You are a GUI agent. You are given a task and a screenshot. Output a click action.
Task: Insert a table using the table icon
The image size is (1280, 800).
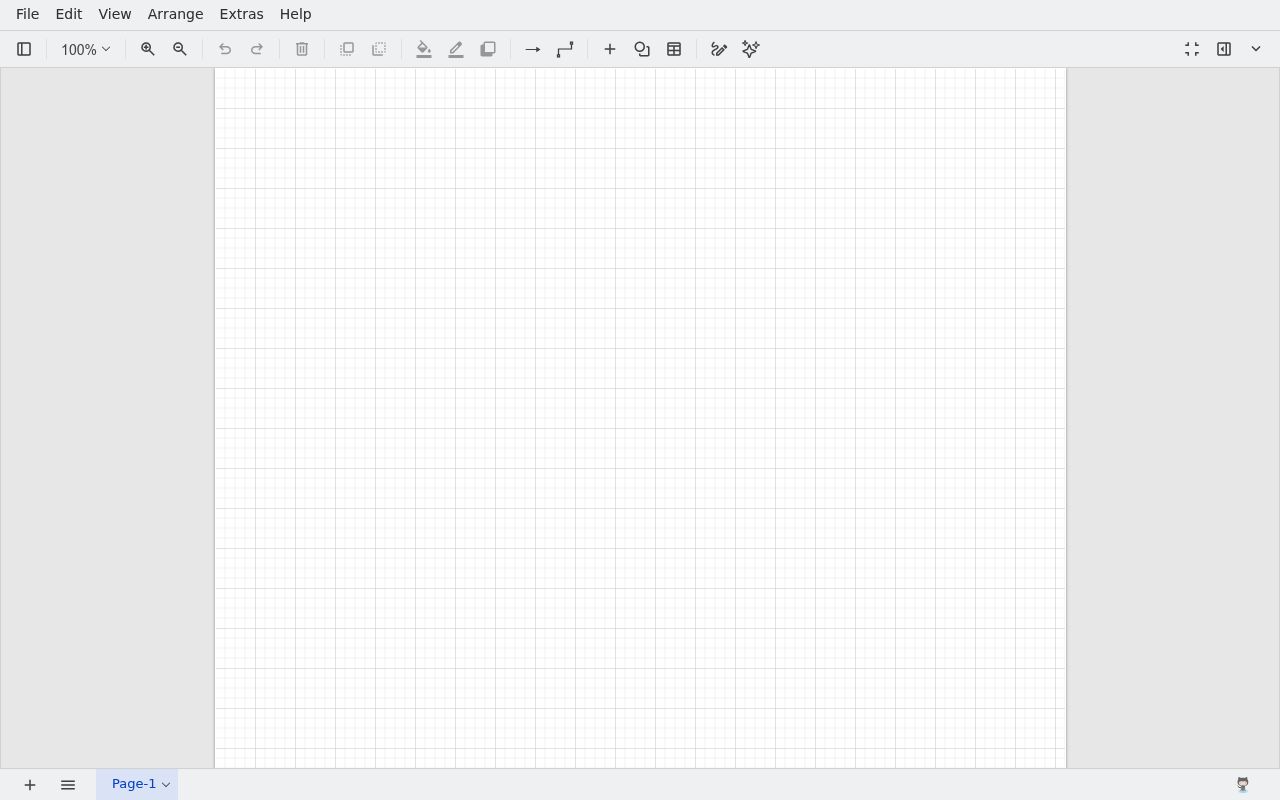pyautogui.click(x=674, y=49)
